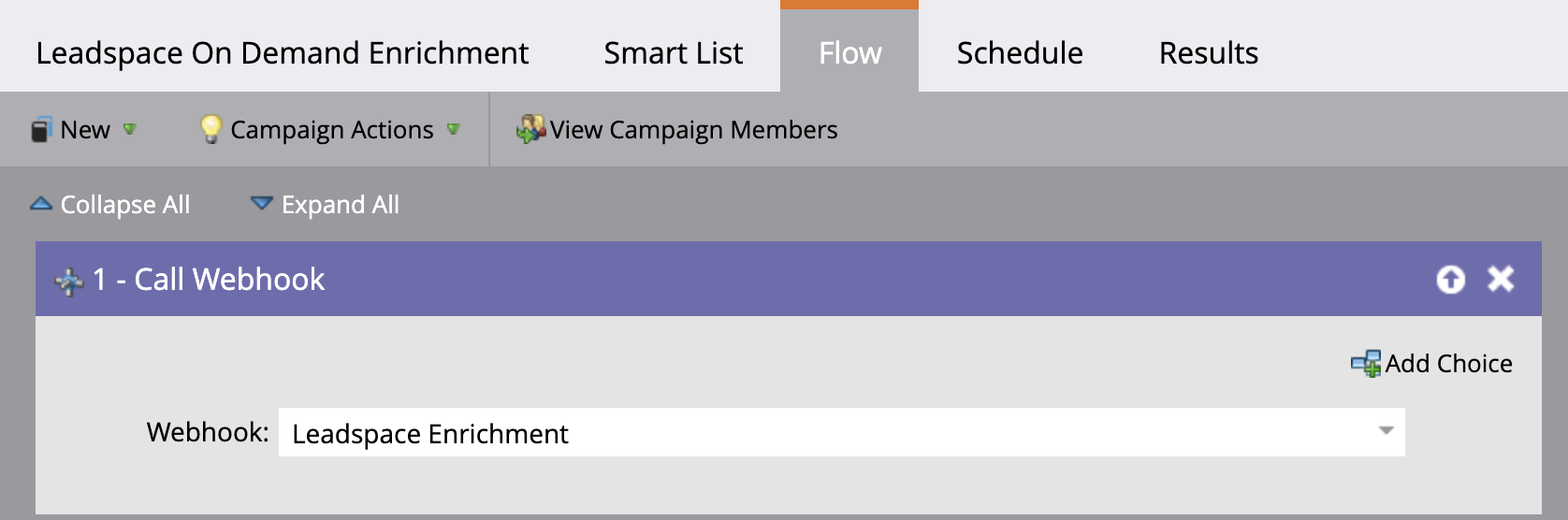
Task: Click the Webhook: field label
Action: 208,432
